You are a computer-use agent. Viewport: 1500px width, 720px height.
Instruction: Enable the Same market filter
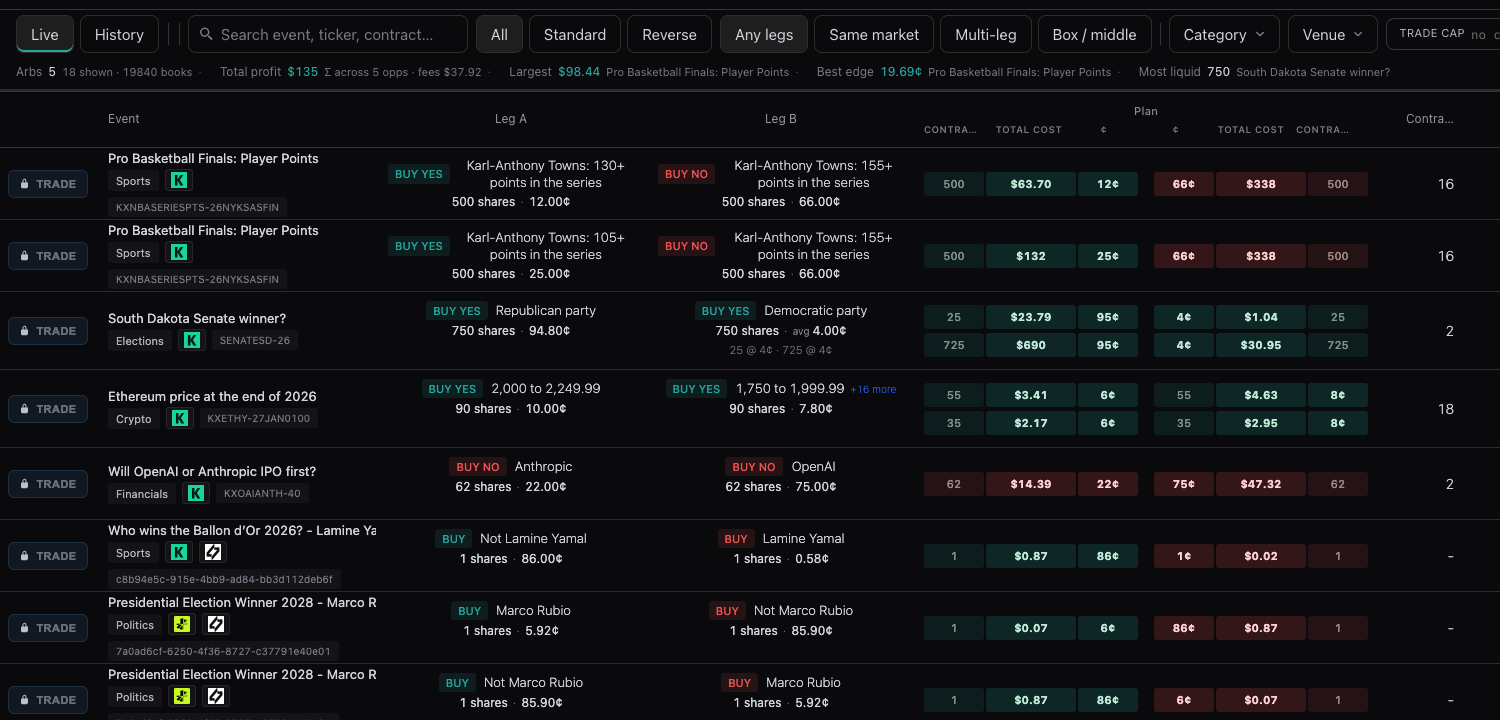click(x=874, y=34)
